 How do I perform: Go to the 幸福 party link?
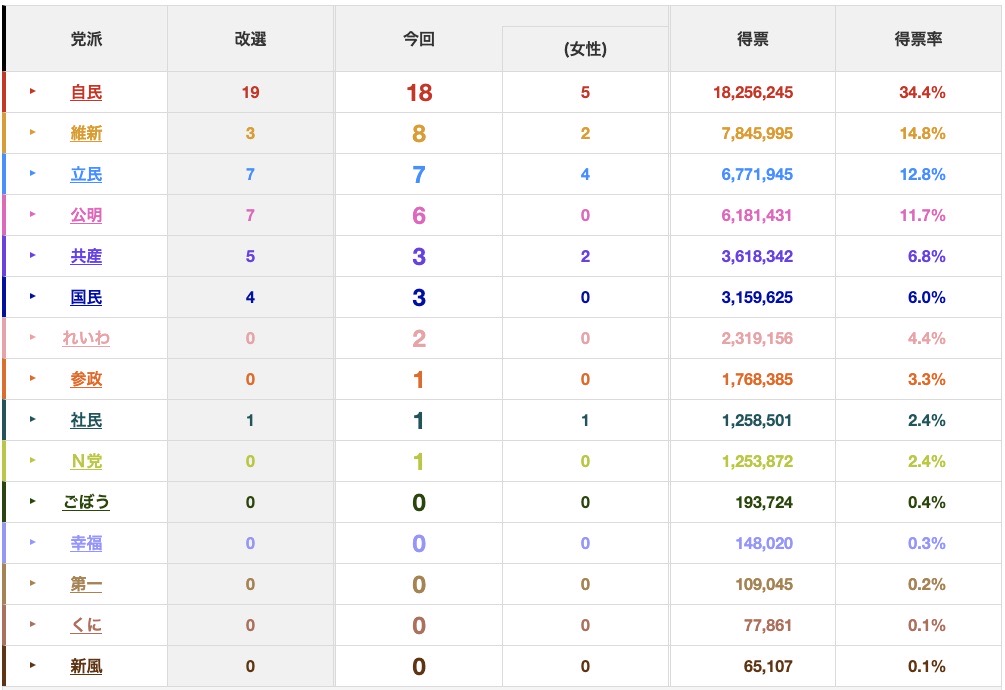[x=86, y=544]
